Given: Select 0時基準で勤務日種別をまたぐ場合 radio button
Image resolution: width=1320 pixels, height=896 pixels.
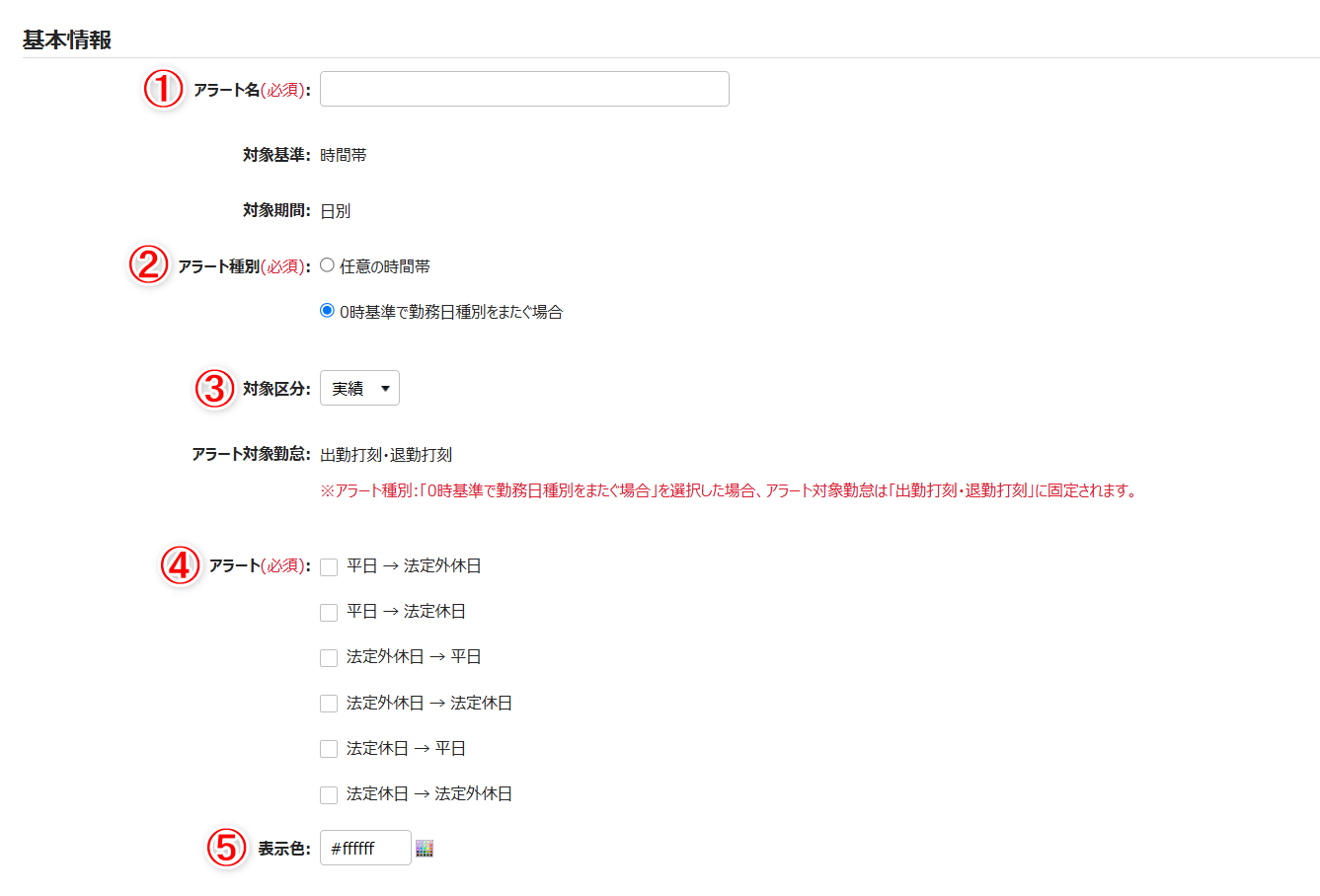Looking at the screenshot, I should point(327,311).
